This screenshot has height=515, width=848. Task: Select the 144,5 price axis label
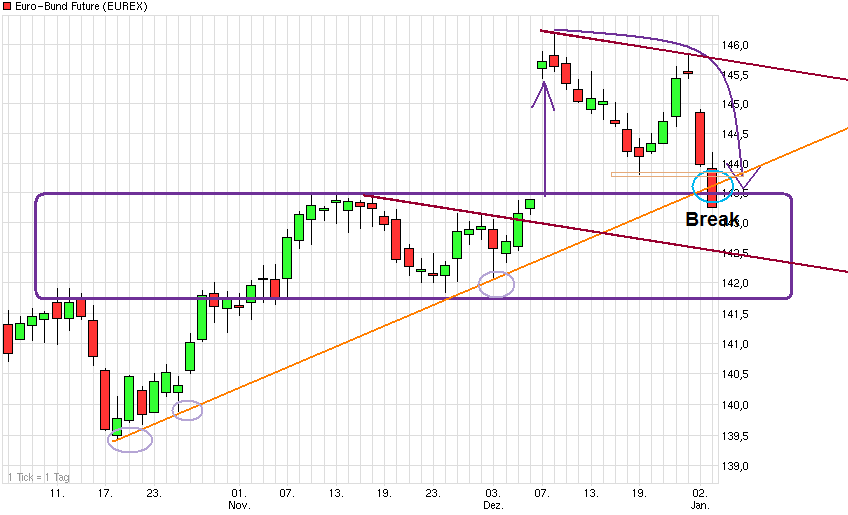[735, 134]
